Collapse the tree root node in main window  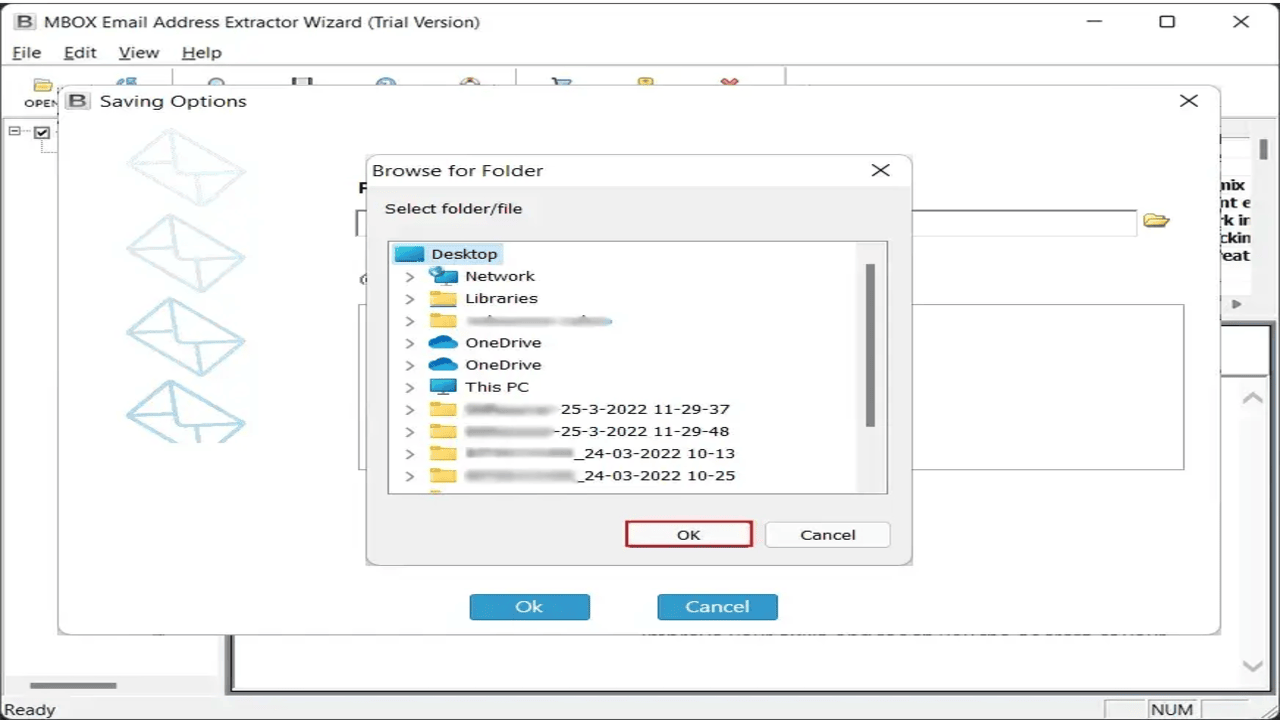[x=15, y=131]
